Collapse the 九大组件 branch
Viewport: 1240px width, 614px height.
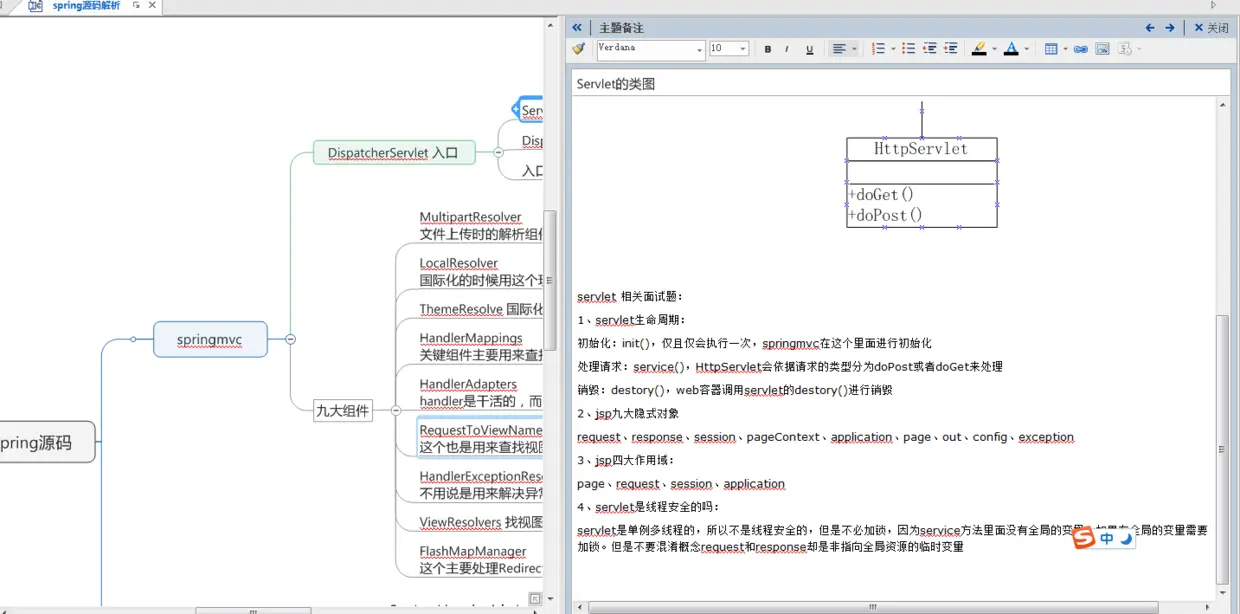(396, 410)
